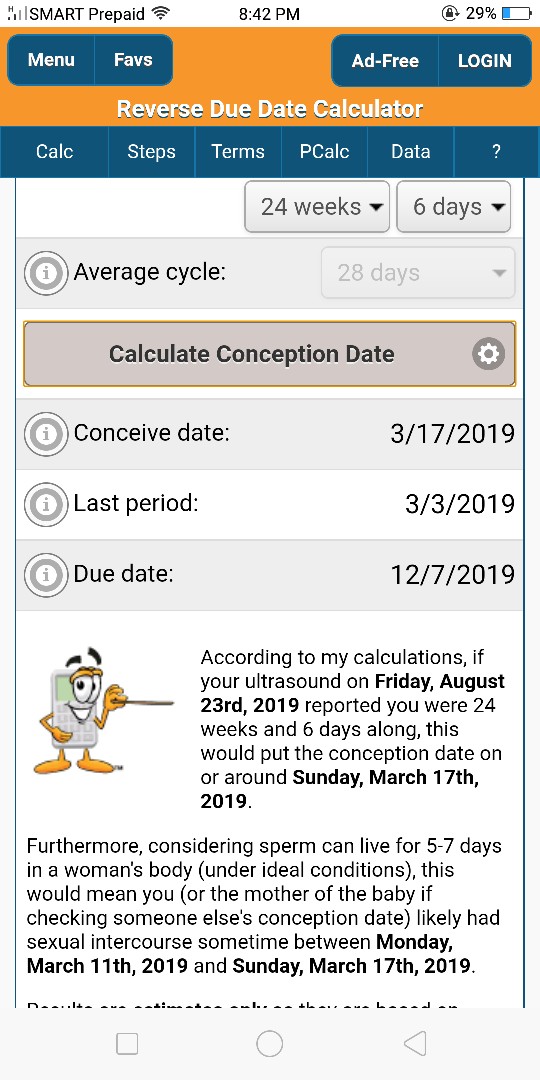Open the Data tab

point(411,152)
